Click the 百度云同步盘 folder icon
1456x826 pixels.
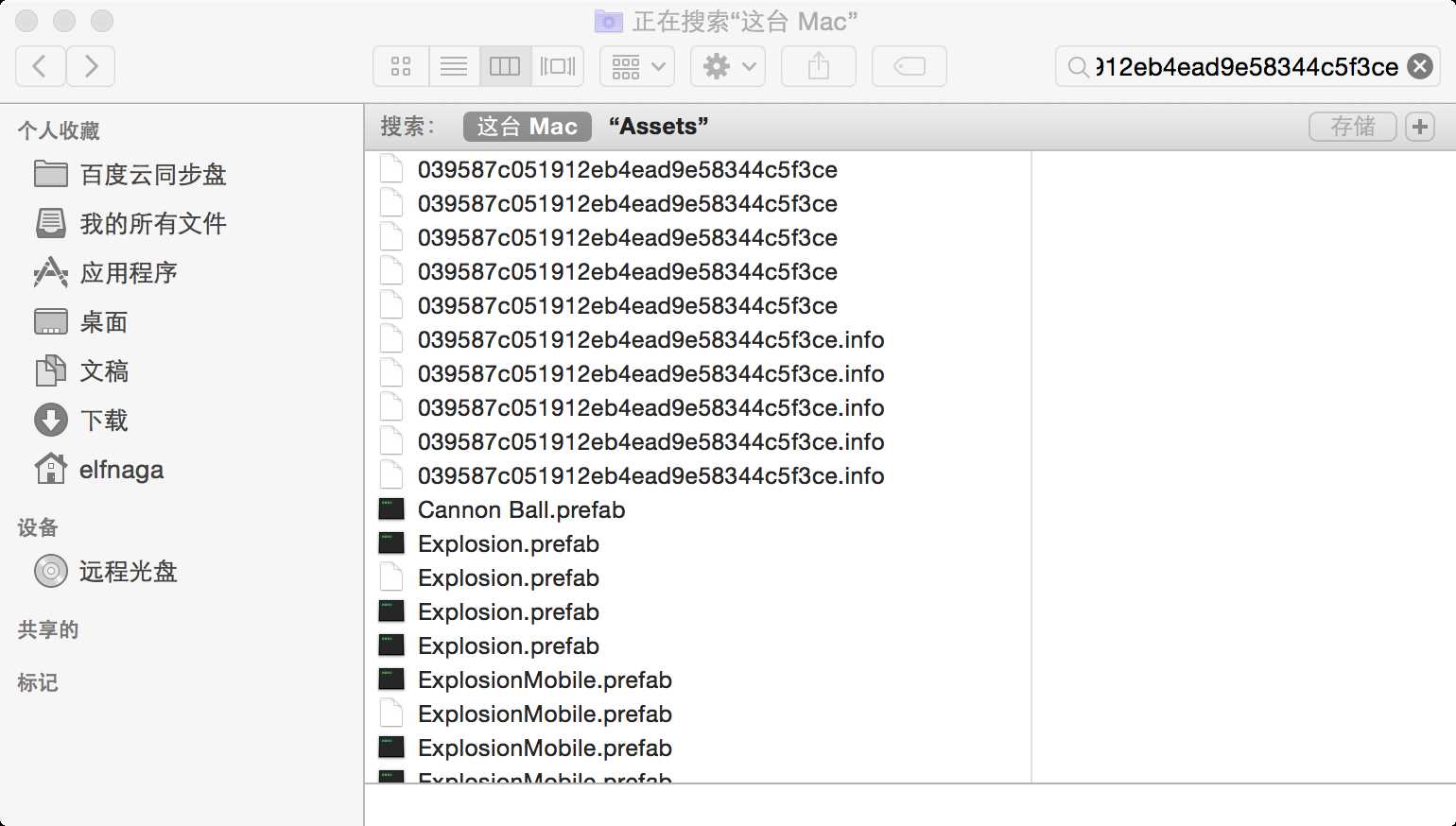pyautogui.click(x=51, y=174)
